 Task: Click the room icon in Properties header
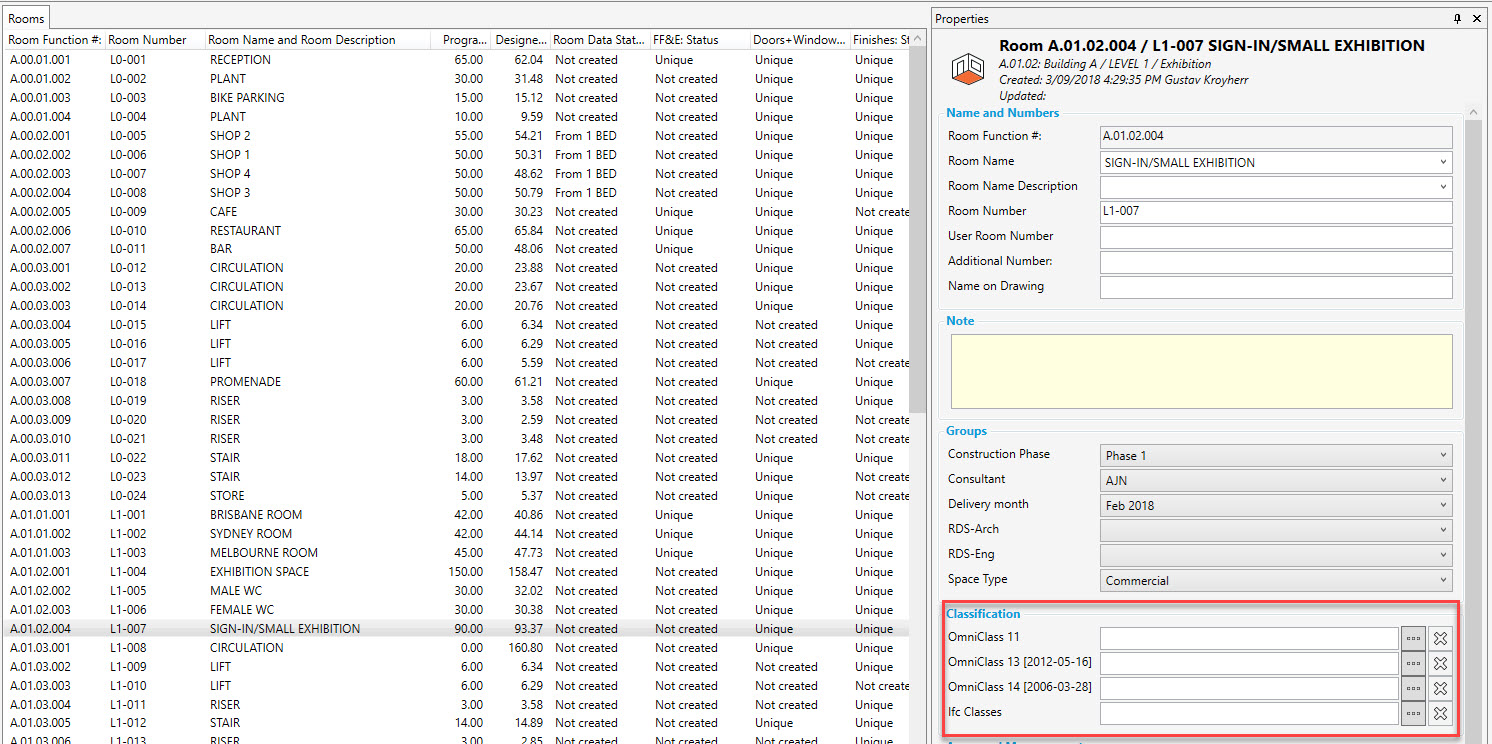pos(967,66)
